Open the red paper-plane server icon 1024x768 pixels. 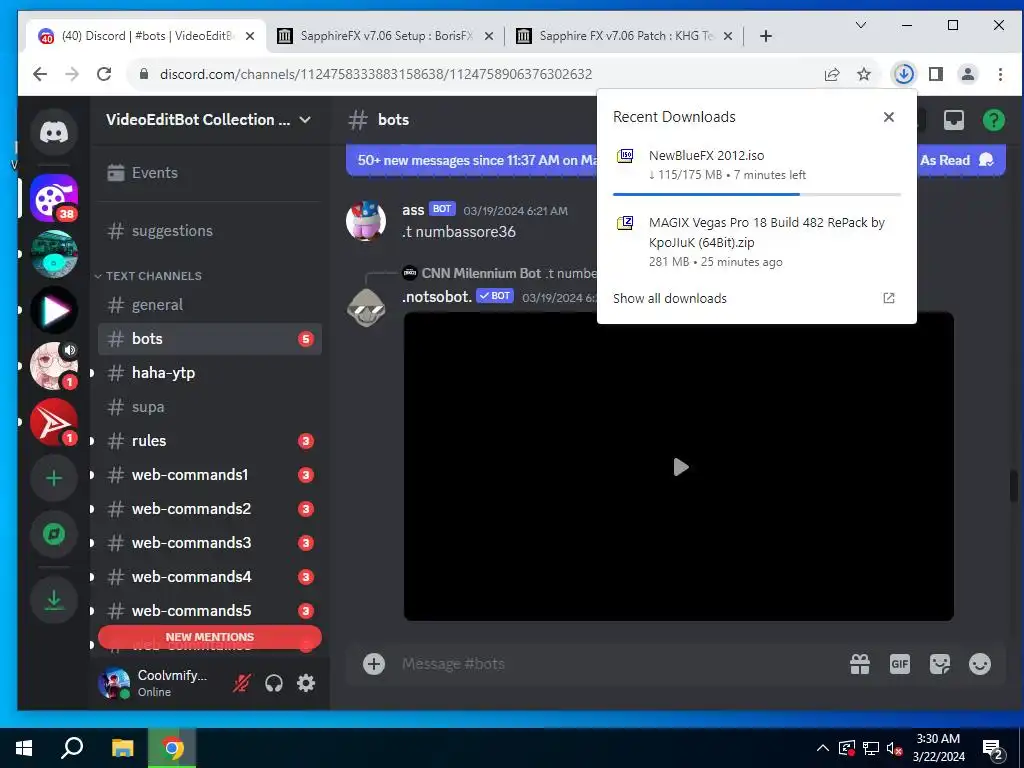coord(54,422)
